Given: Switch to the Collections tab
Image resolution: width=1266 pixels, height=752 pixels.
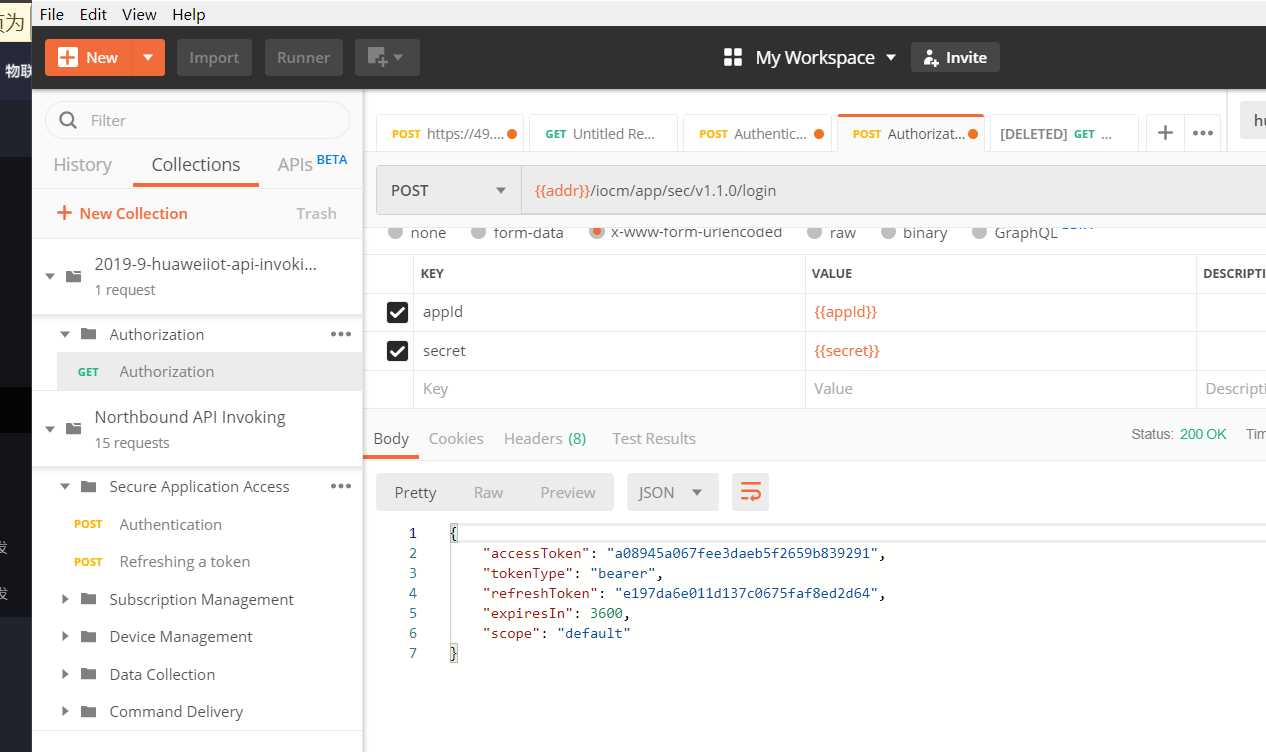Looking at the screenshot, I should click(196, 165).
